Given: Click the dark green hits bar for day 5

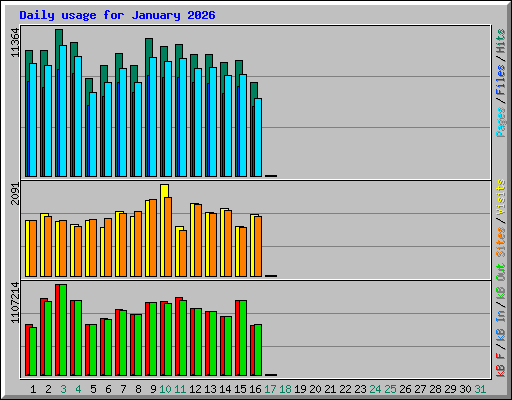Looking at the screenshot, I should (89, 85).
